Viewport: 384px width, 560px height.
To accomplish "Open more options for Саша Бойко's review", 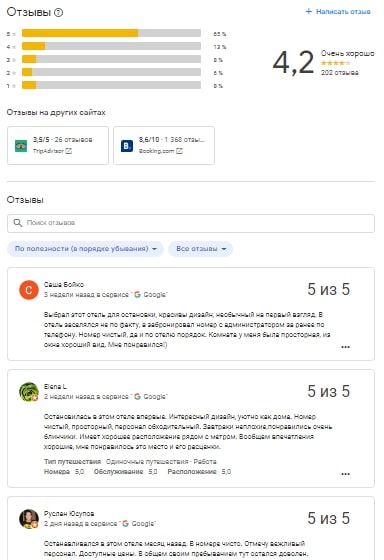I will [x=345, y=347].
